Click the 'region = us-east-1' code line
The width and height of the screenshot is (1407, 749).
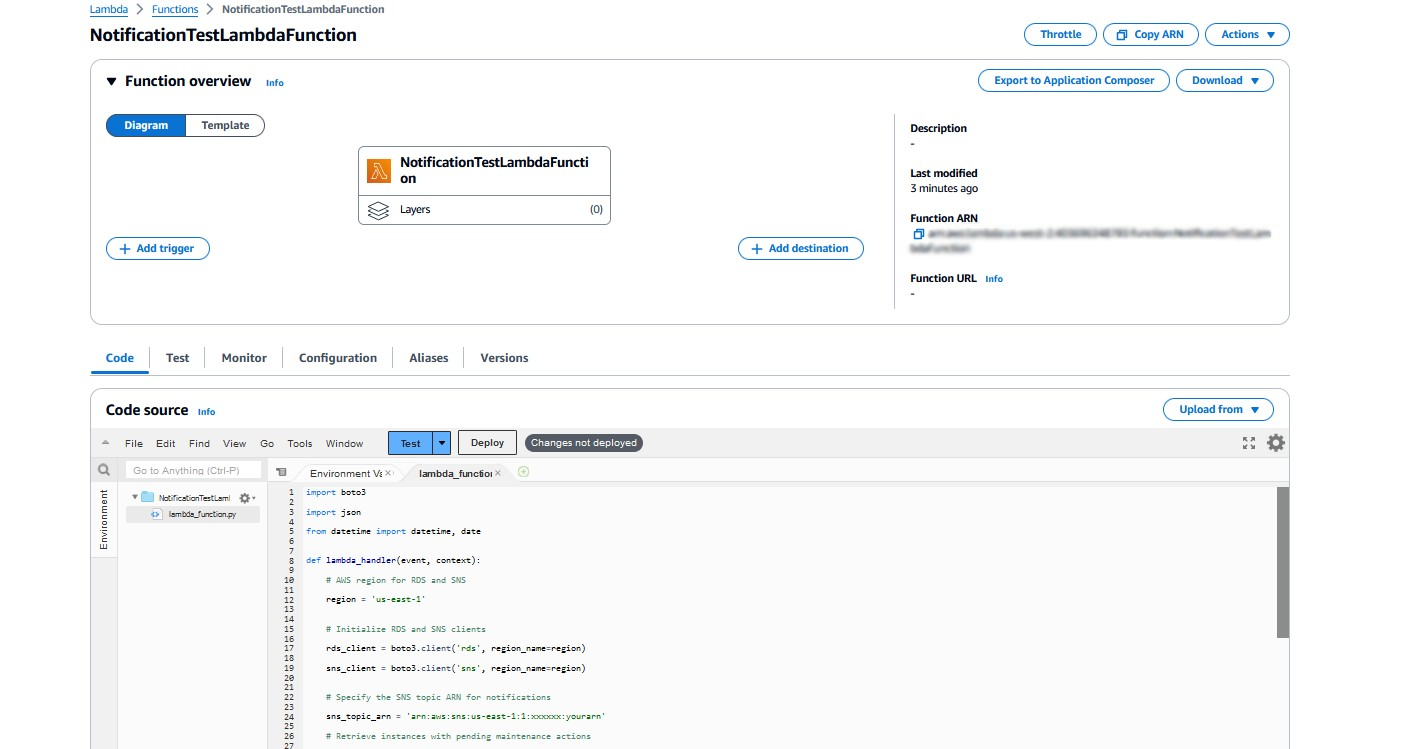[376, 599]
